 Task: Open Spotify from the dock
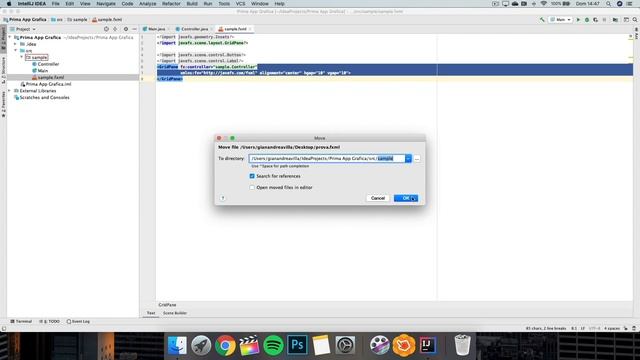point(273,345)
